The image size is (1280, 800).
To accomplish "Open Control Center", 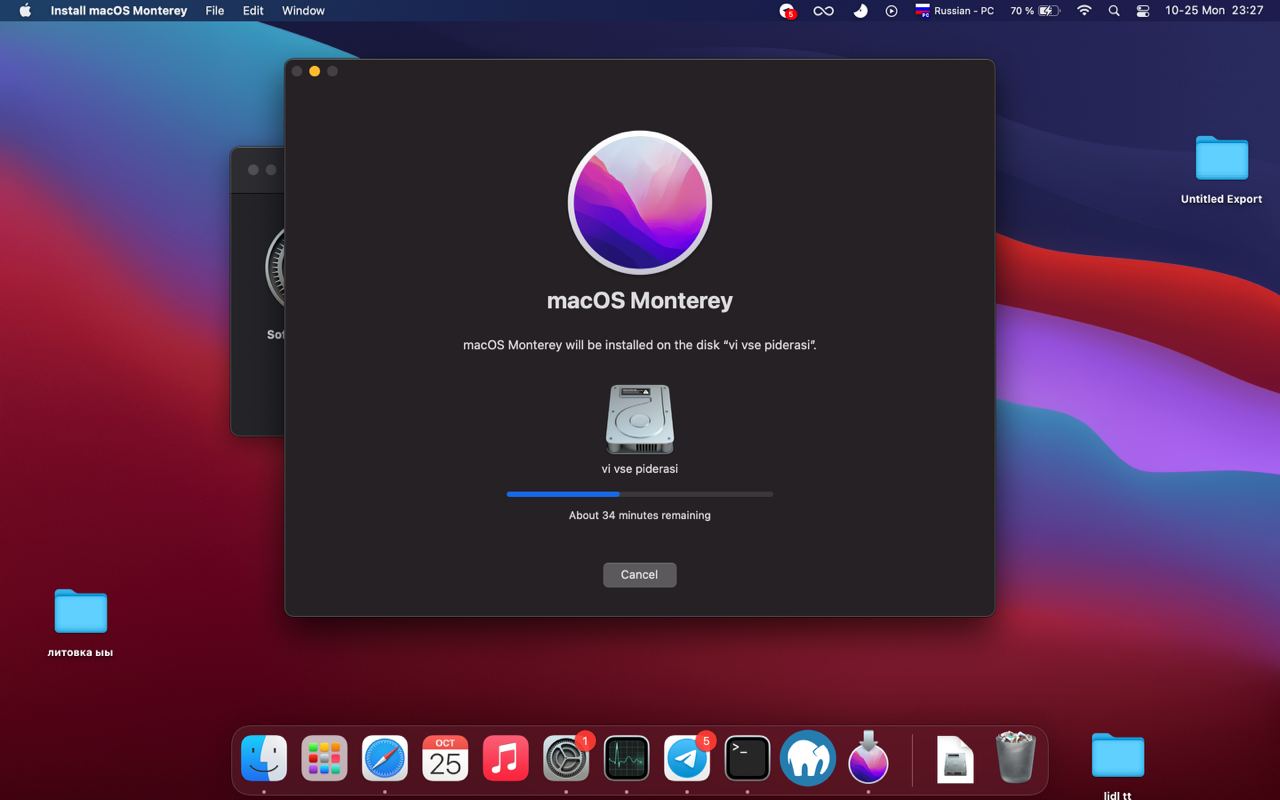I will [1143, 11].
